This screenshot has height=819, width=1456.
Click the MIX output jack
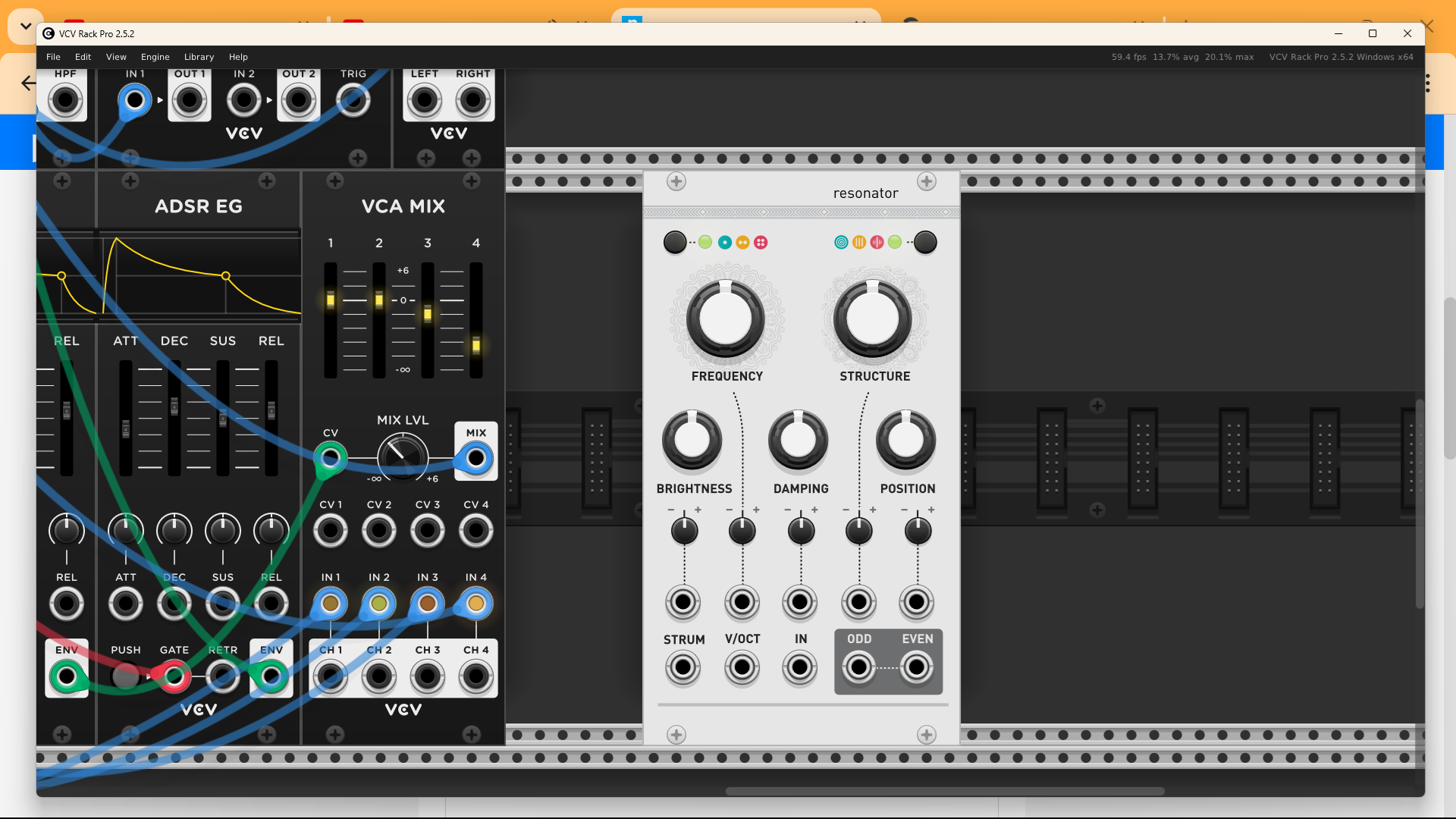(x=476, y=458)
